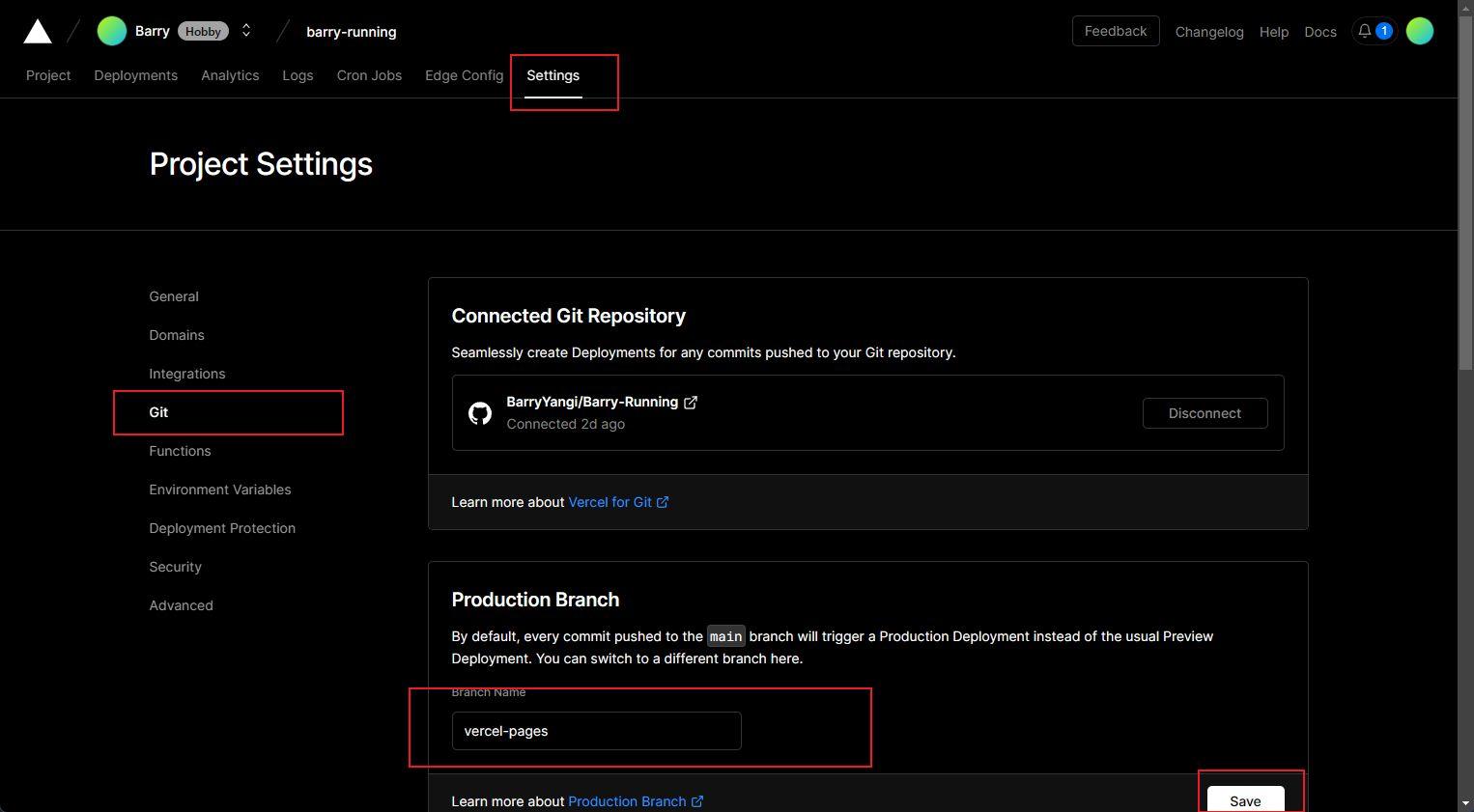Click the Vercel triangle logo
The image size is (1474, 812).
click(38, 32)
